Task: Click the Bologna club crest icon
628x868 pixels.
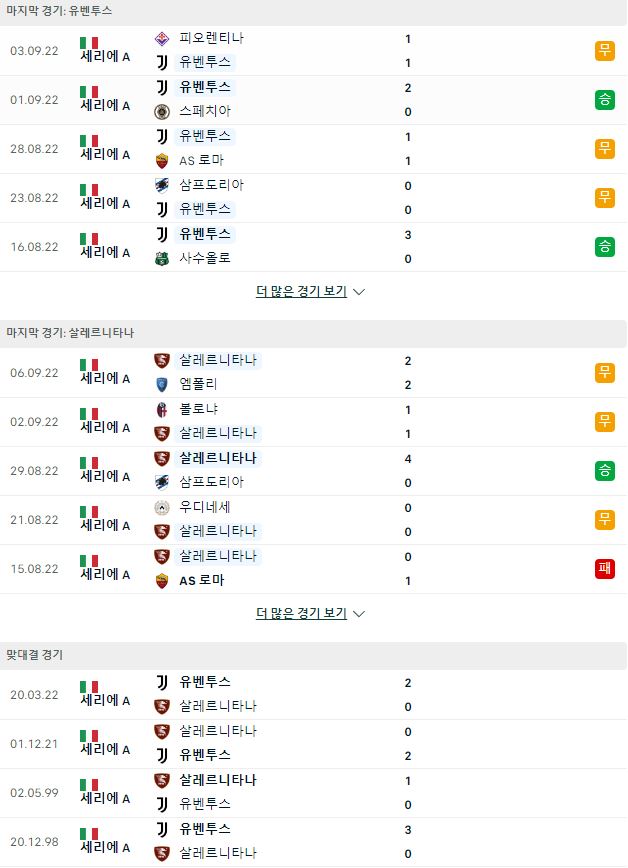Action: pos(162,410)
